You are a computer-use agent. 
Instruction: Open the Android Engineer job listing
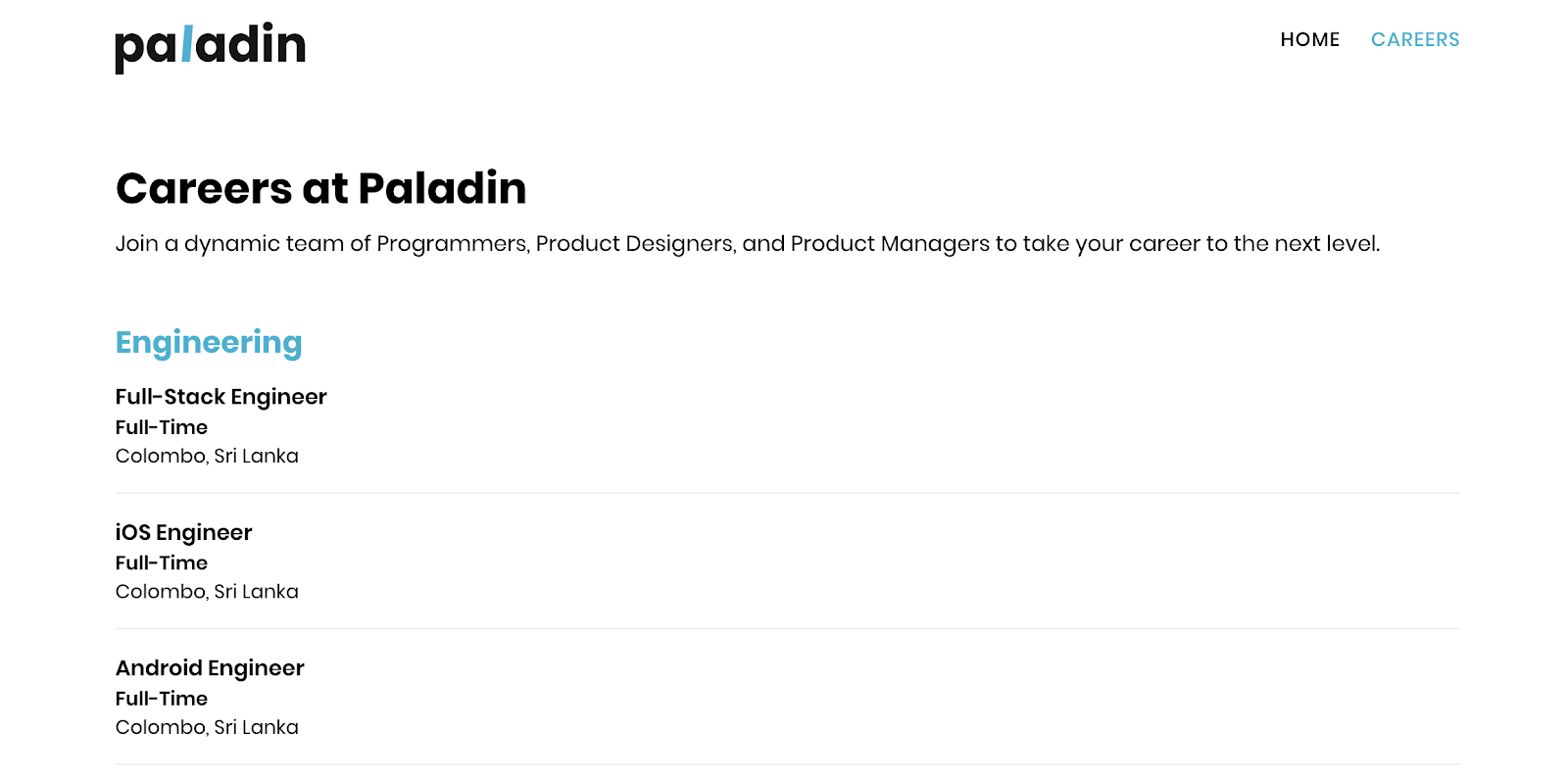210,668
